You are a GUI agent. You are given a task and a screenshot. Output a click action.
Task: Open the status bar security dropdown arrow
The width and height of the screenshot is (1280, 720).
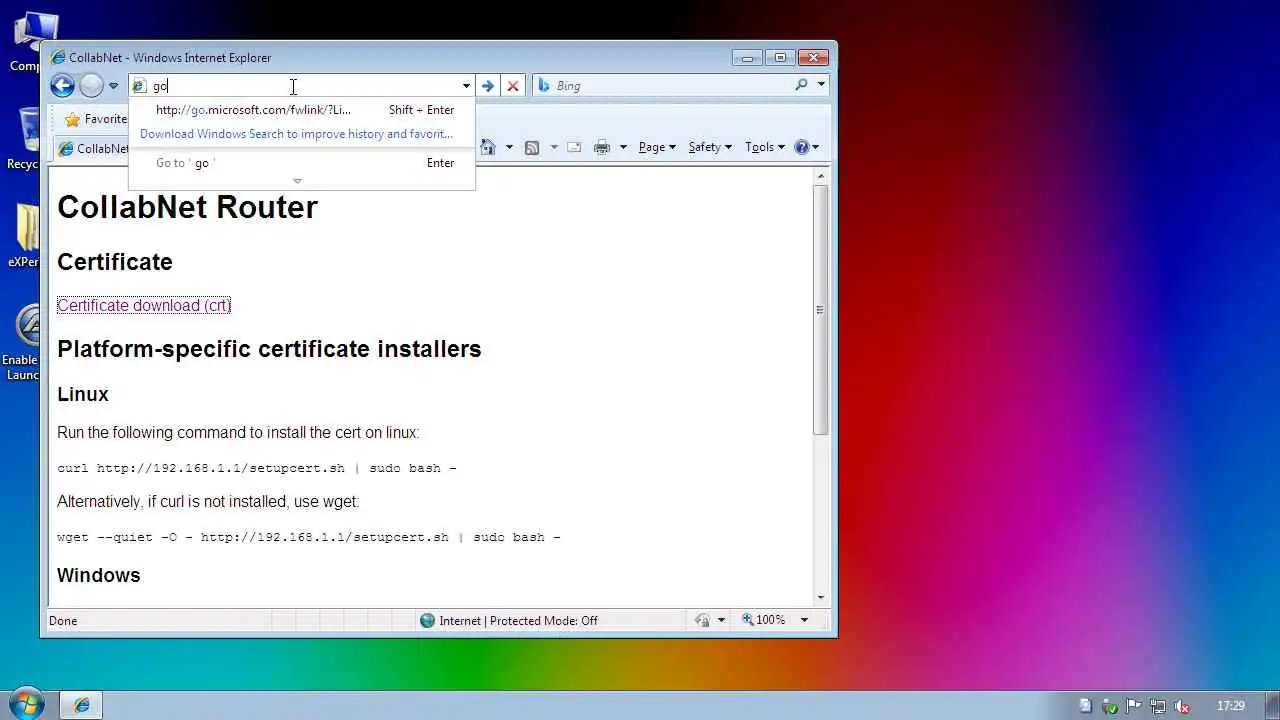[x=721, y=621]
